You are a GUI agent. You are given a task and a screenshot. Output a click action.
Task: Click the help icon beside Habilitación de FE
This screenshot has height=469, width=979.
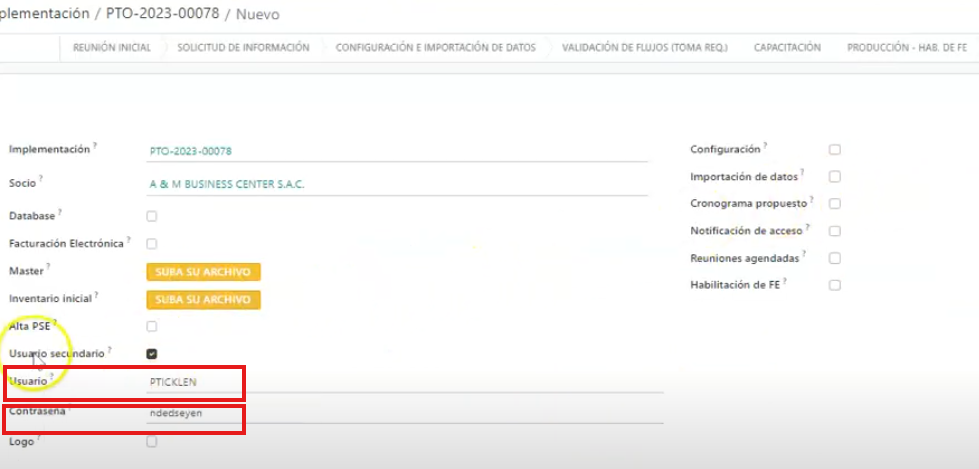(785, 281)
